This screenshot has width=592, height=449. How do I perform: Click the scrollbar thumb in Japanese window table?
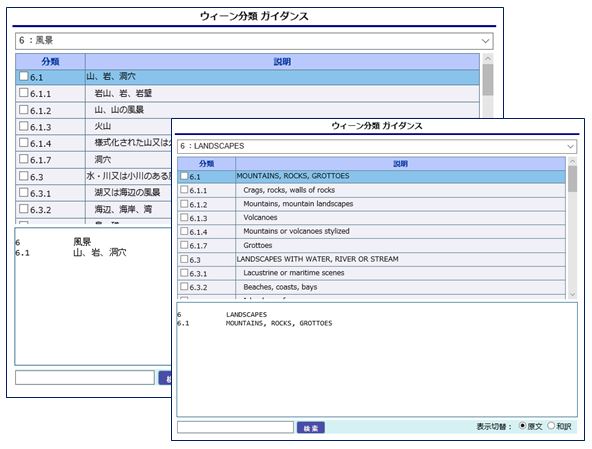(x=488, y=80)
